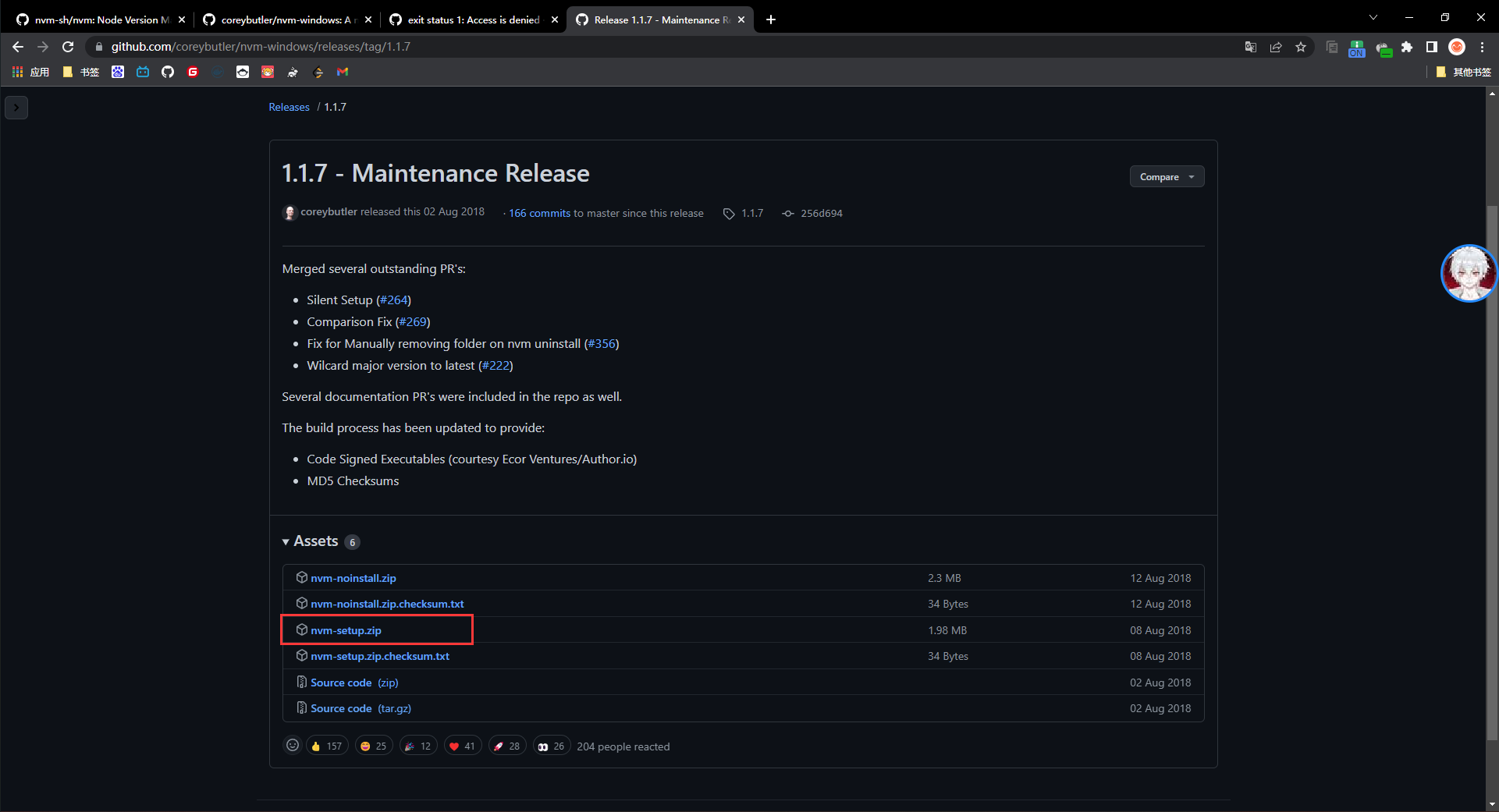Open Chrome side panel icon

(1432, 47)
